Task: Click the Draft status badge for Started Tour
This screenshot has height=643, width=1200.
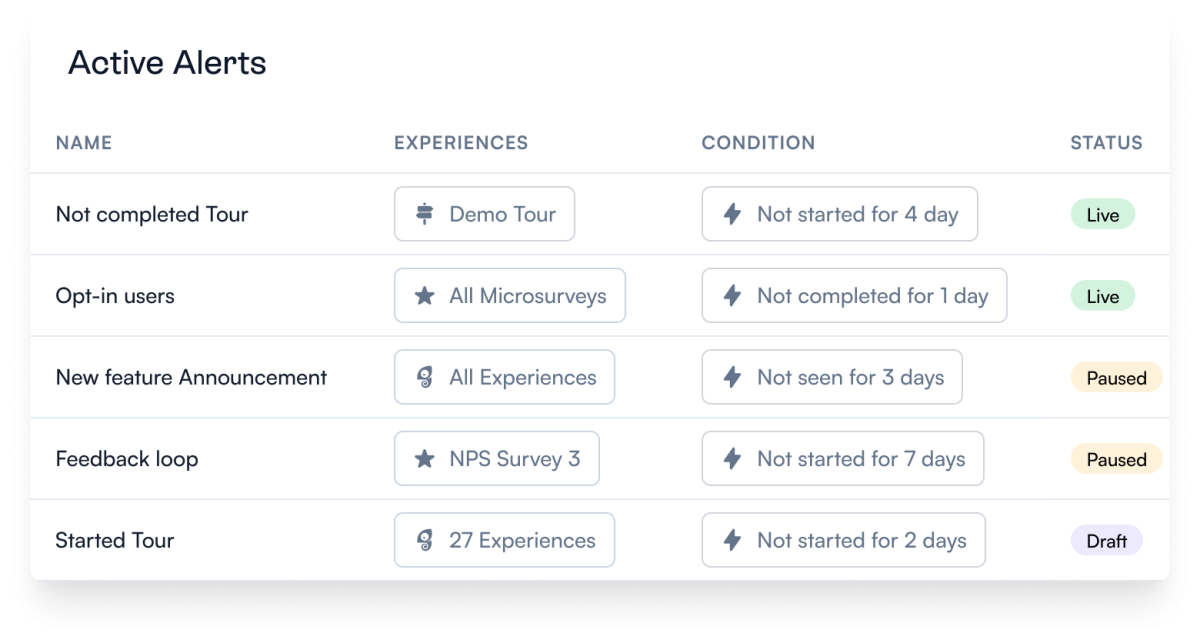Action: 1107,541
